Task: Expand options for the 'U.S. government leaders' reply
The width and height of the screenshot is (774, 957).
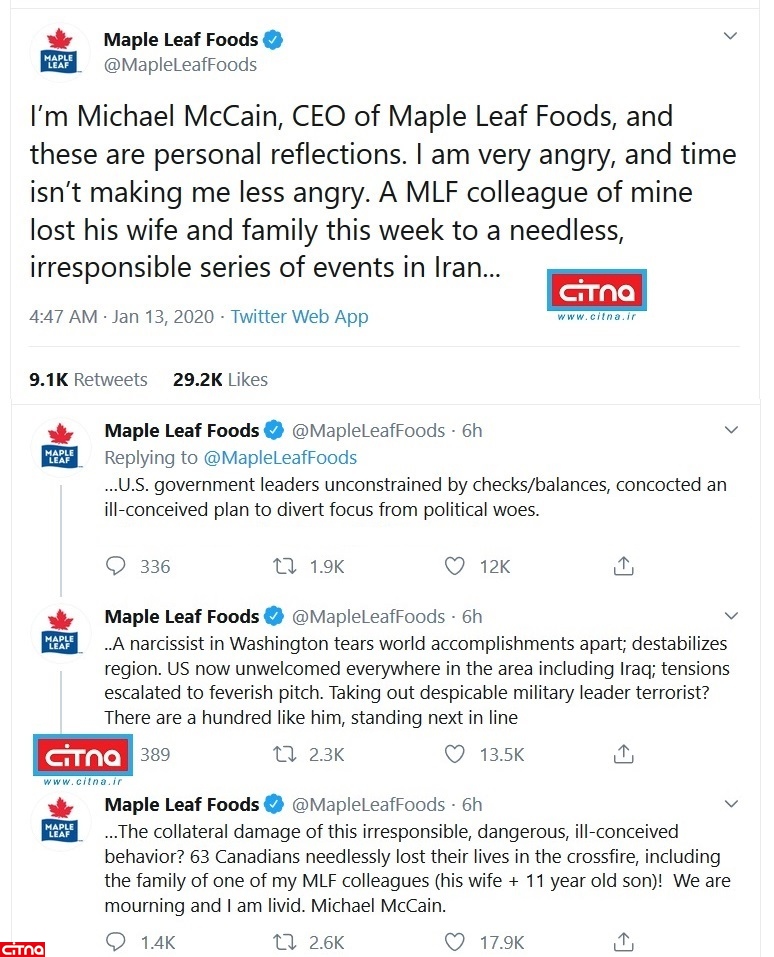Action: point(731,428)
